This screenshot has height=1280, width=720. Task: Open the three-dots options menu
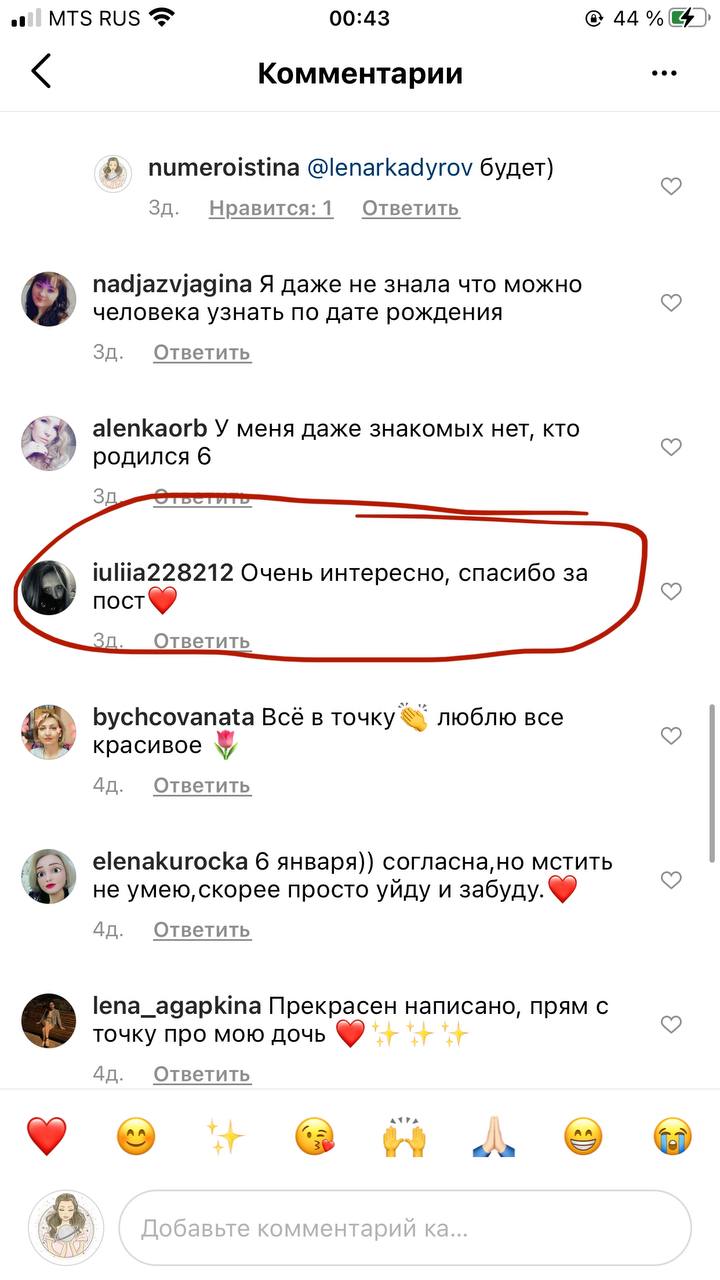pos(664,73)
